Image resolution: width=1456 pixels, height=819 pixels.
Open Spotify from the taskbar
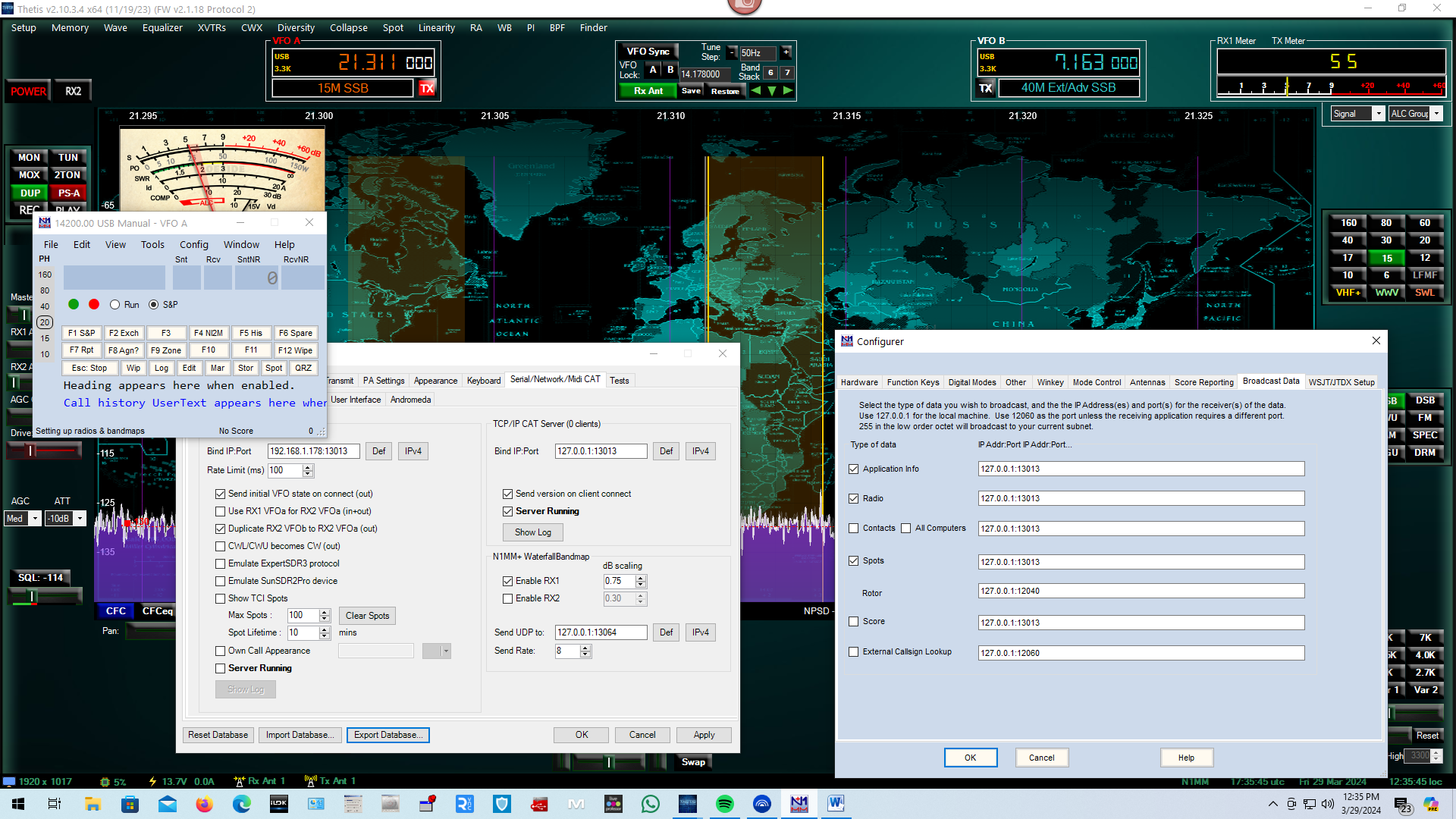point(725,804)
